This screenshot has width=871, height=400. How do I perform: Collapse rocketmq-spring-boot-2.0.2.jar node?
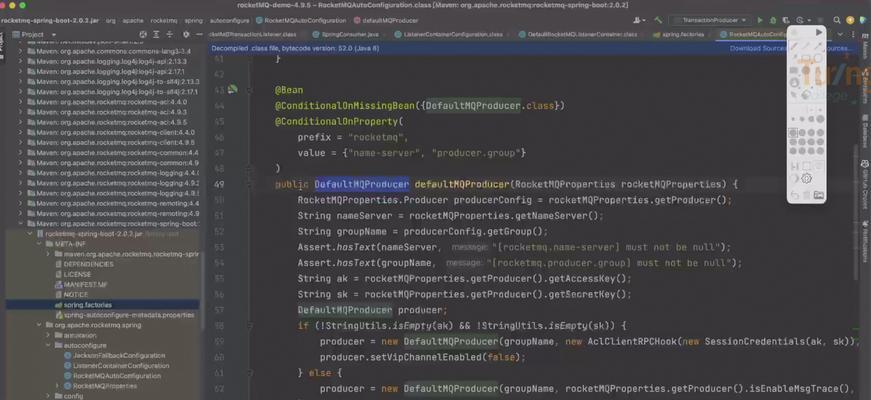[x=30, y=234]
